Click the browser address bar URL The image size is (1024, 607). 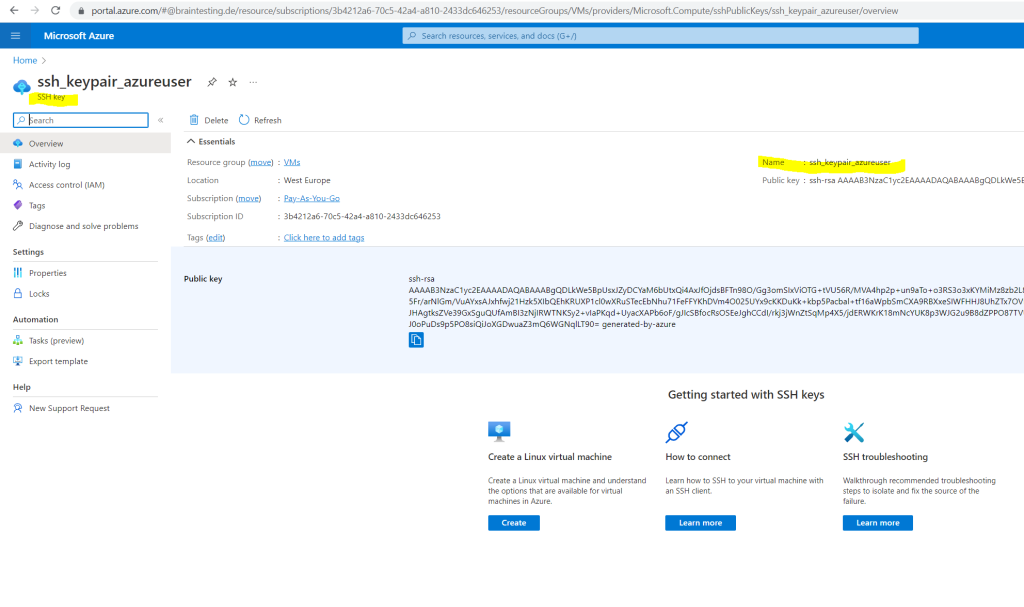point(495,10)
